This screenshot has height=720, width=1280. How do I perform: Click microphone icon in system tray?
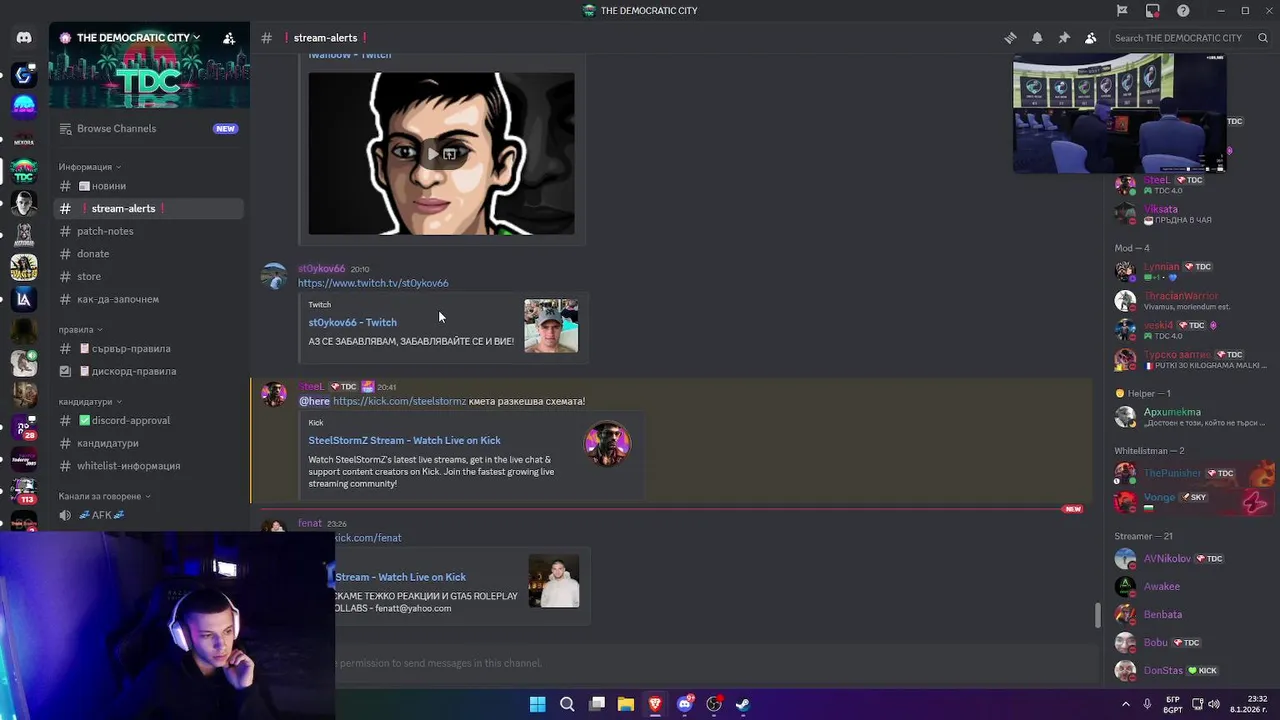point(1147,704)
